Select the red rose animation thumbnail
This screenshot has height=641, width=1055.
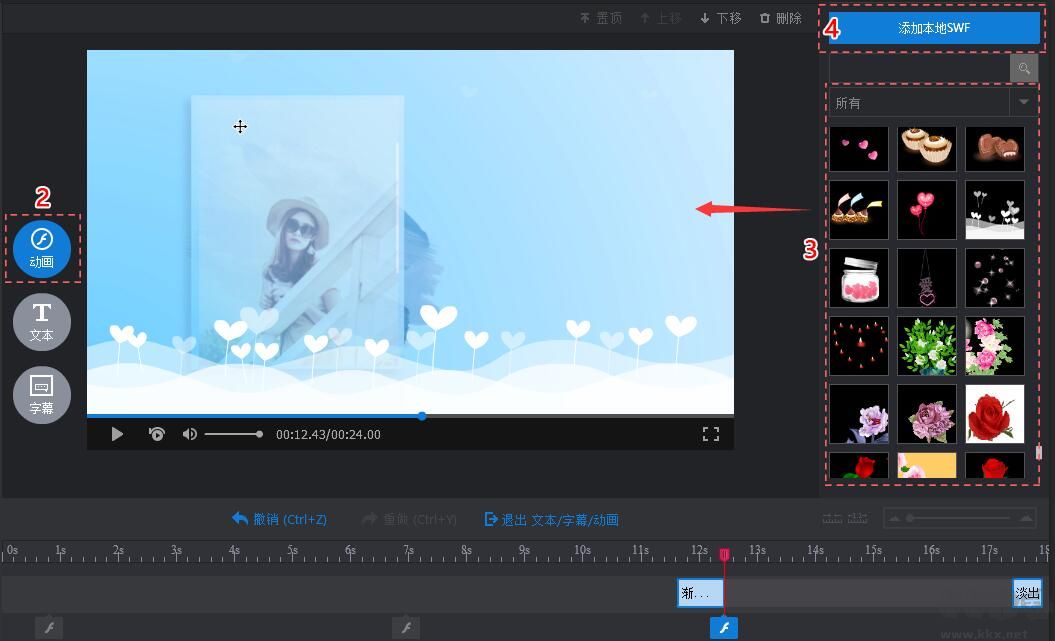pyautogui.click(x=994, y=413)
